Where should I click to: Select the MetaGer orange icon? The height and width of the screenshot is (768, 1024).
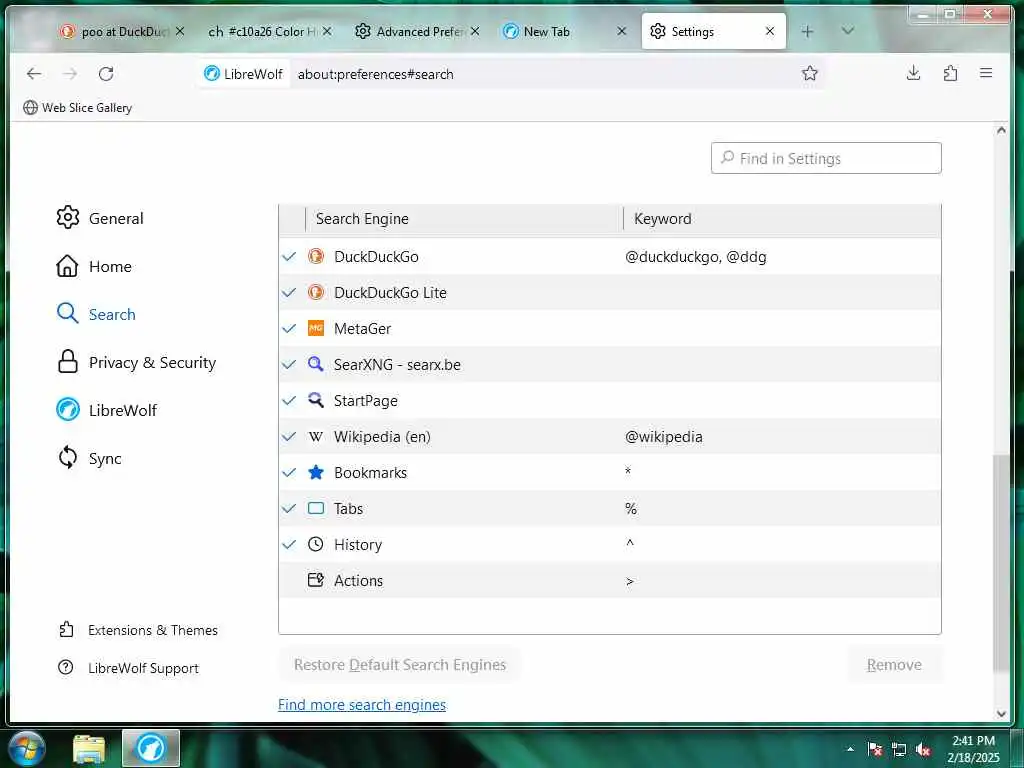point(316,328)
